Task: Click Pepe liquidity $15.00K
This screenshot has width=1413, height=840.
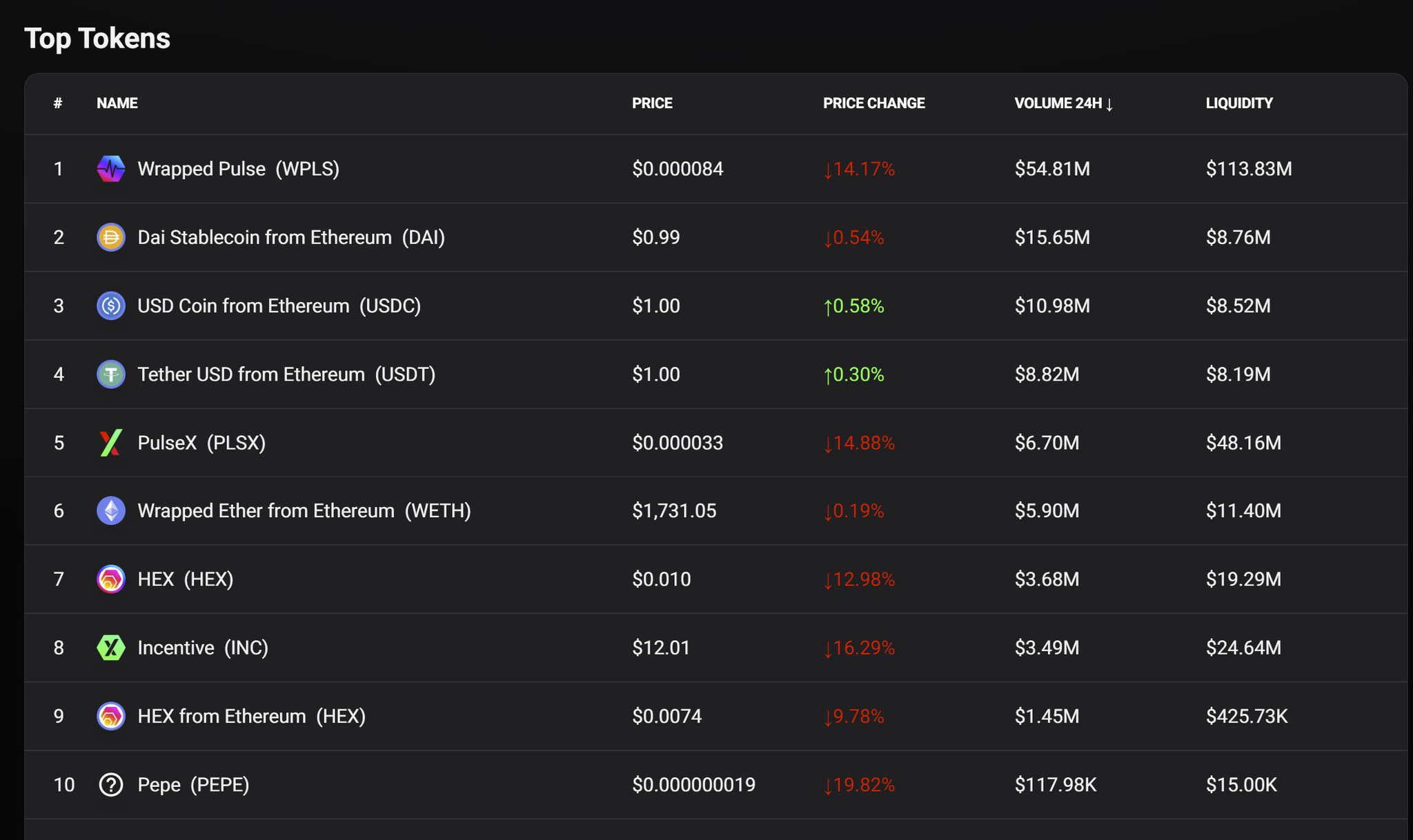Action: (1241, 785)
